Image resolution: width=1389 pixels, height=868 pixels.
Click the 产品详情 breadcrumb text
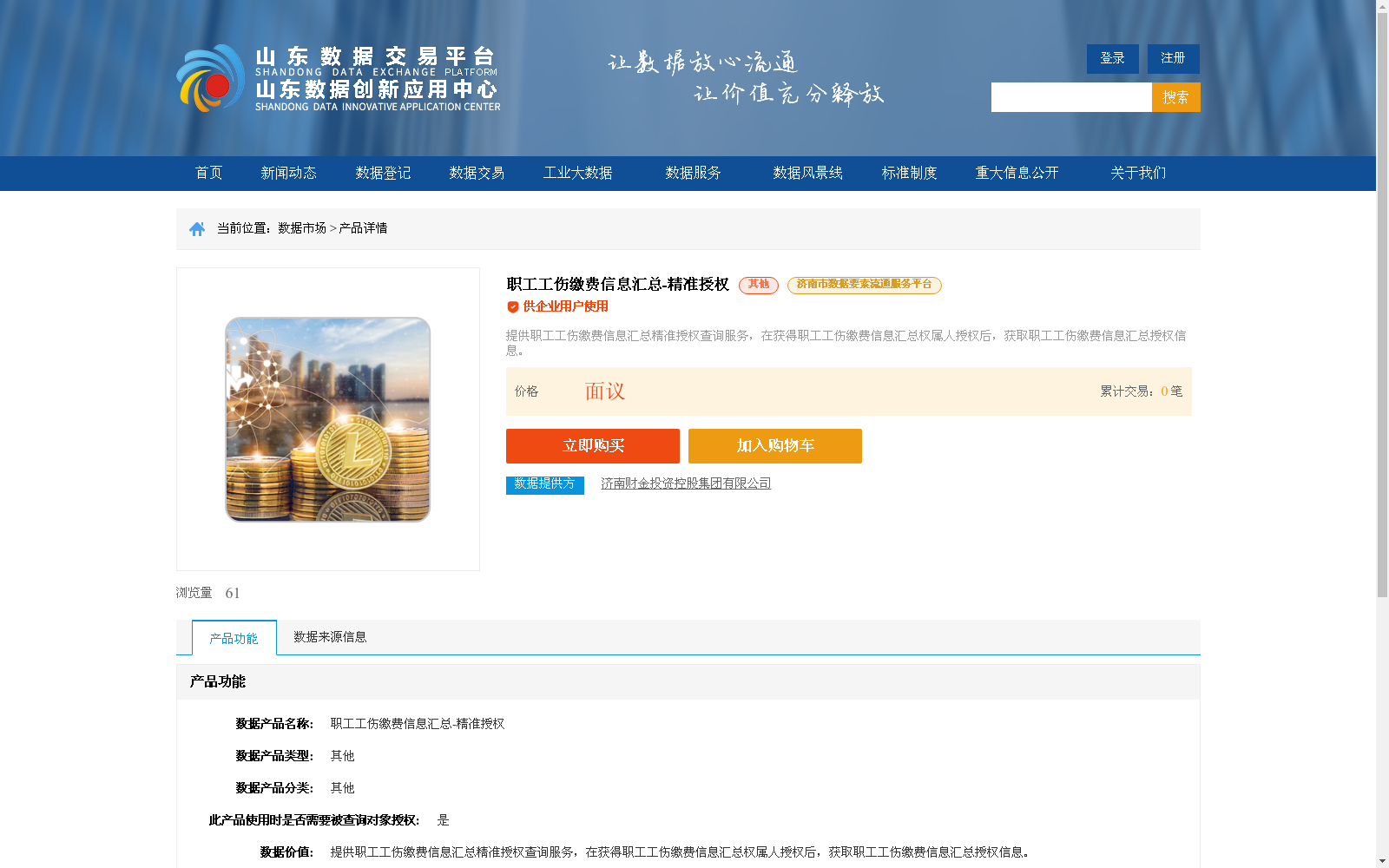[363, 228]
